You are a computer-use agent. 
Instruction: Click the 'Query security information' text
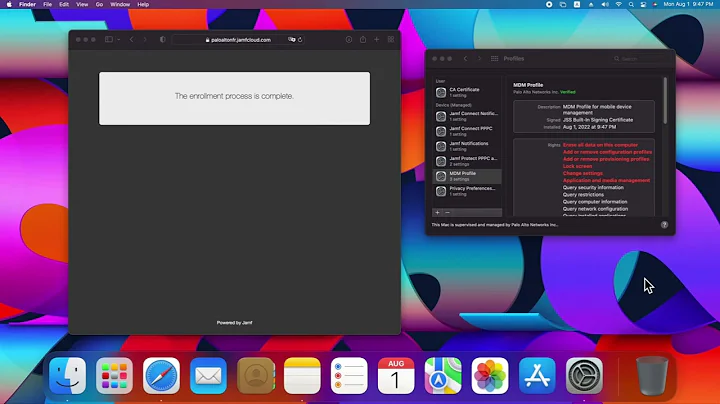(593, 187)
